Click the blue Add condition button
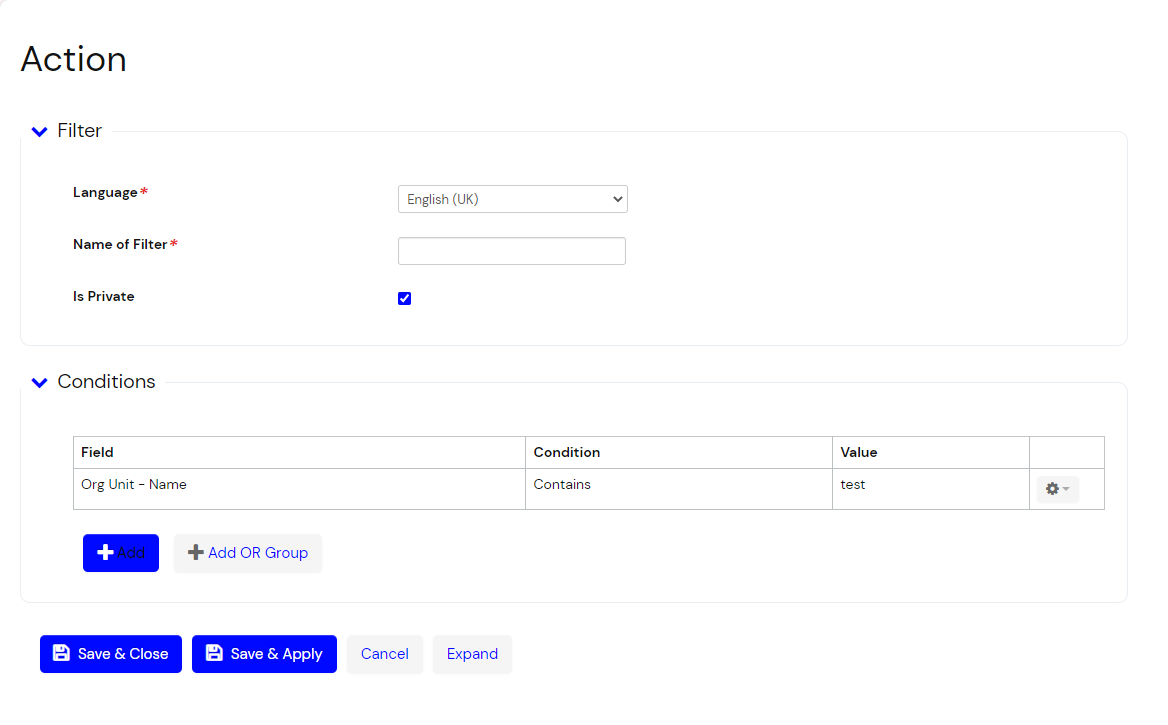Image resolution: width=1168 pixels, height=725 pixels. coord(121,553)
